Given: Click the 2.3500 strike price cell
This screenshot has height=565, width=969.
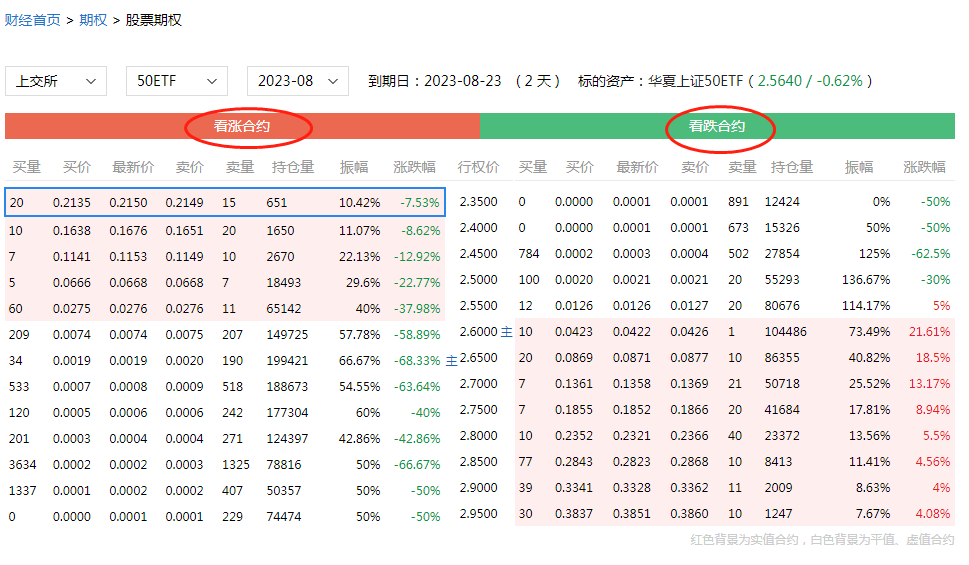Looking at the screenshot, I should 478,203.
